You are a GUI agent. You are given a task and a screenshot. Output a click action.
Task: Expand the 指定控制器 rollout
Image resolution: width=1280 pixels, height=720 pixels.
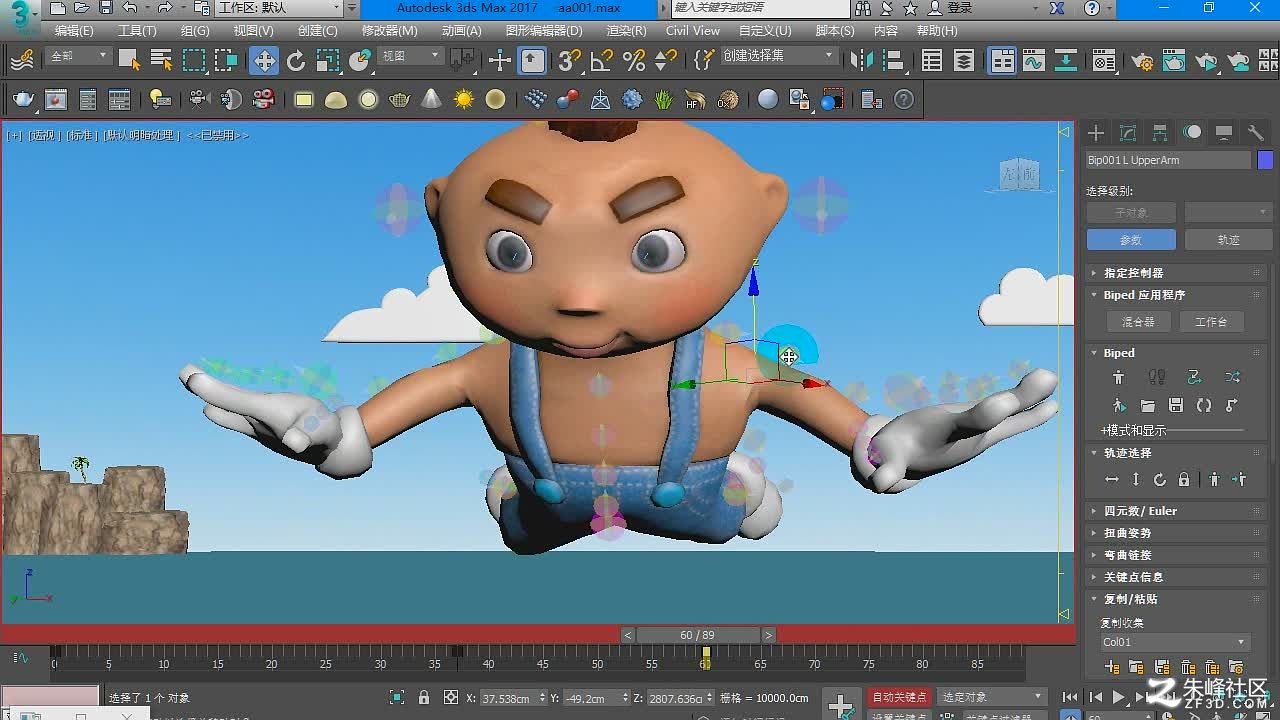point(1174,273)
